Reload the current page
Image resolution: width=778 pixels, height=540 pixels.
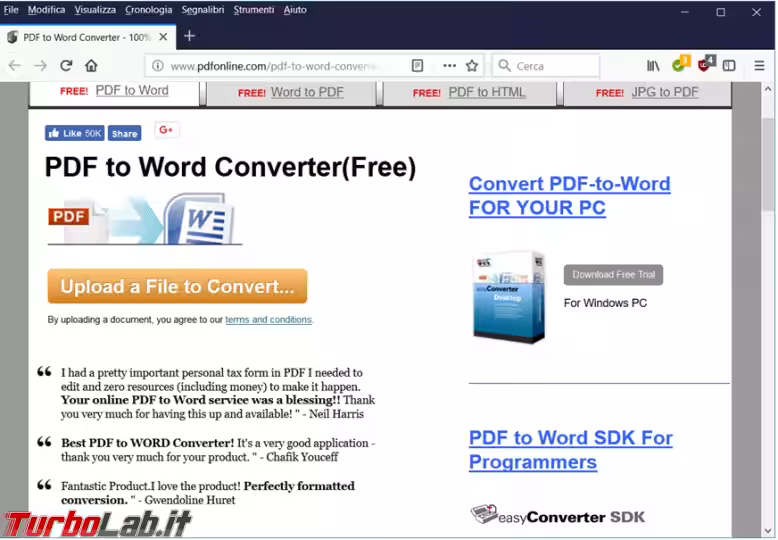pyautogui.click(x=66, y=66)
